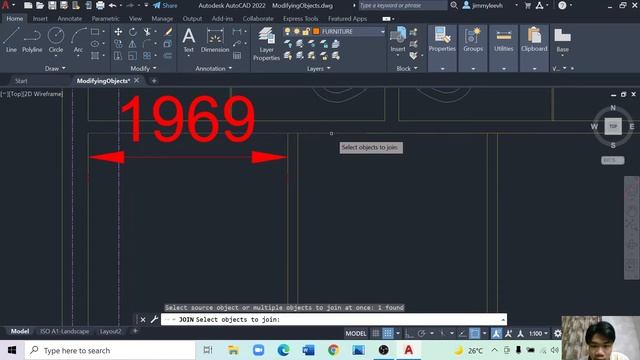This screenshot has width=640, height=360.
Task: Select the Rectangle tool
Action: (x=95, y=31)
